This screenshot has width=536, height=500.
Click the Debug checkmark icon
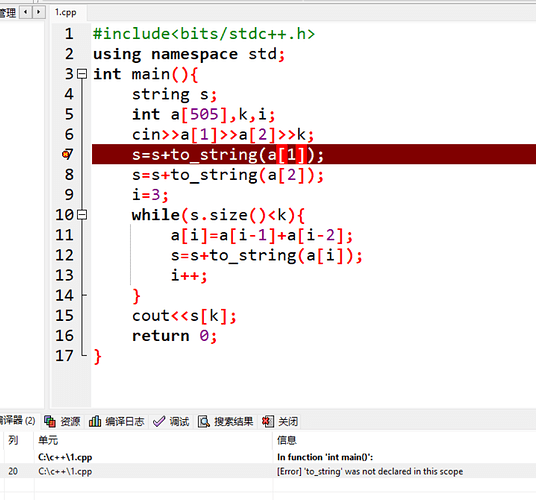coord(159,421)
